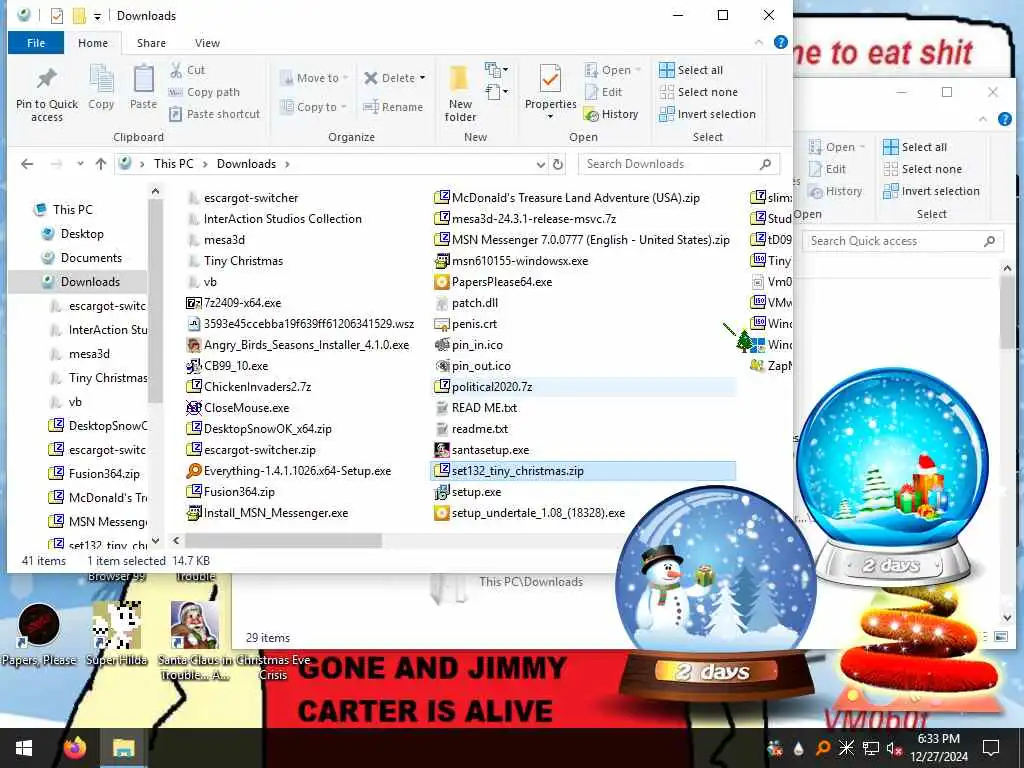
Task: Open the Easy access dropdown
Action: (x=496, y=92)
